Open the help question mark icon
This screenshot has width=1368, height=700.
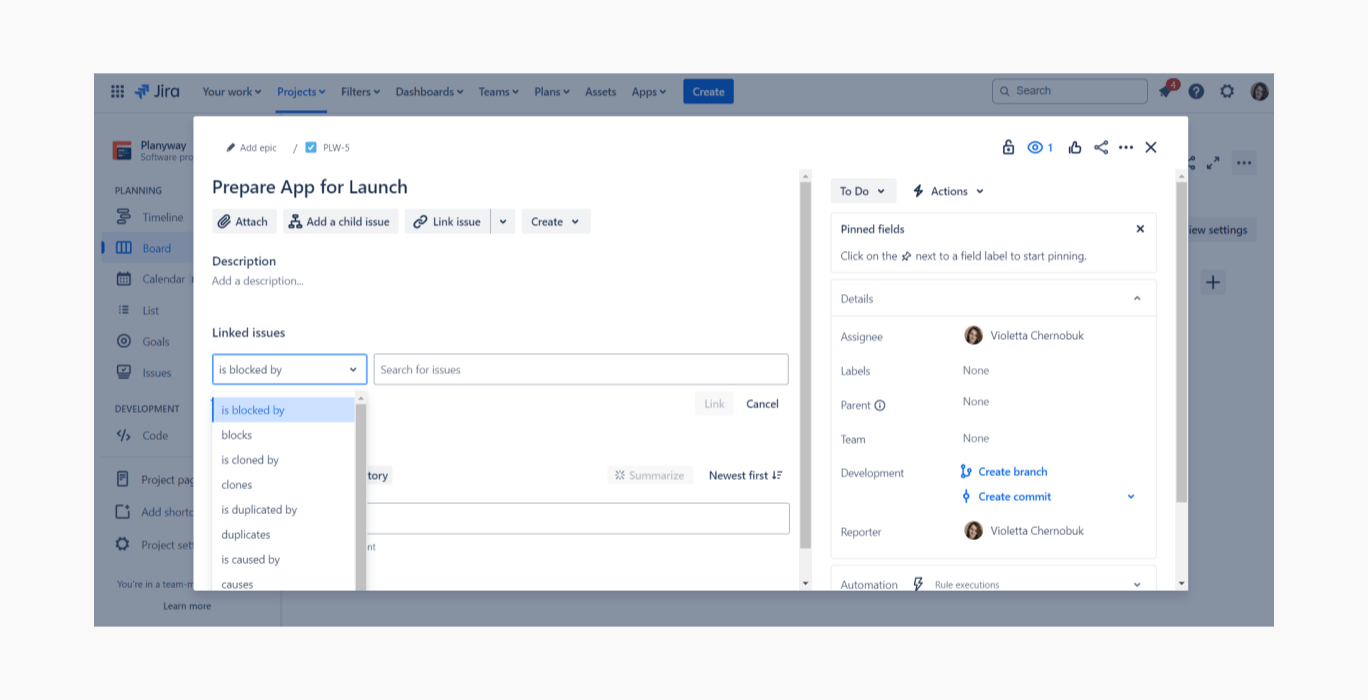[1196, 91]
